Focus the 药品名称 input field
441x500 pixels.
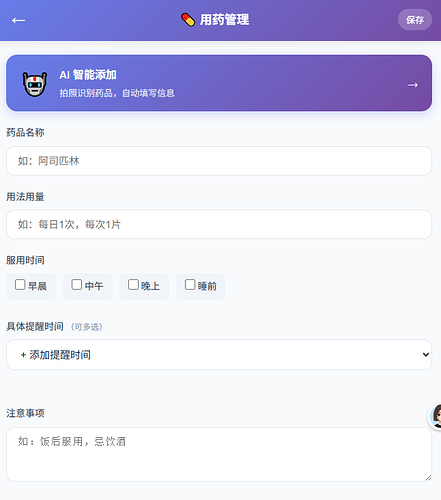(219, 161)
